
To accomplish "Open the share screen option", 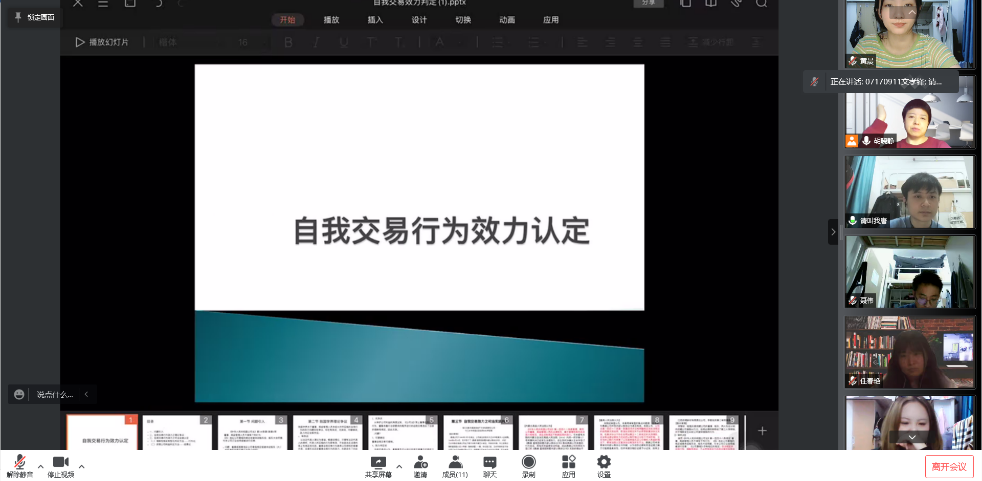I will tap(378, 464).
